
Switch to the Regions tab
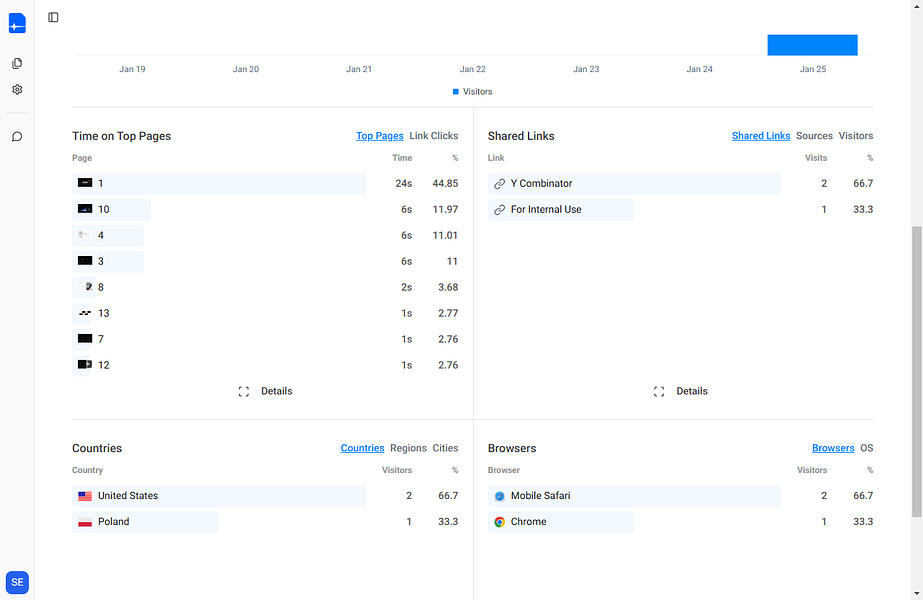click(x=408, y=448)
